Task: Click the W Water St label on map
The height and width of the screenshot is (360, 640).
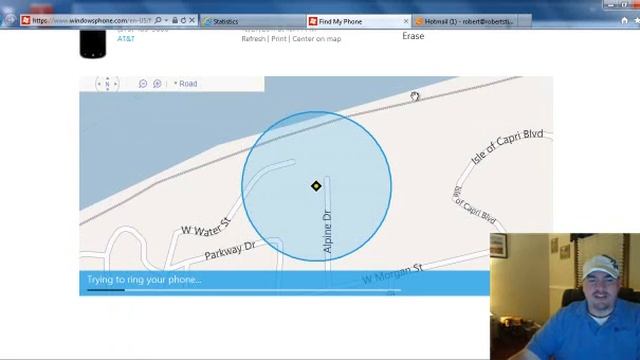Action: [207, 228]
